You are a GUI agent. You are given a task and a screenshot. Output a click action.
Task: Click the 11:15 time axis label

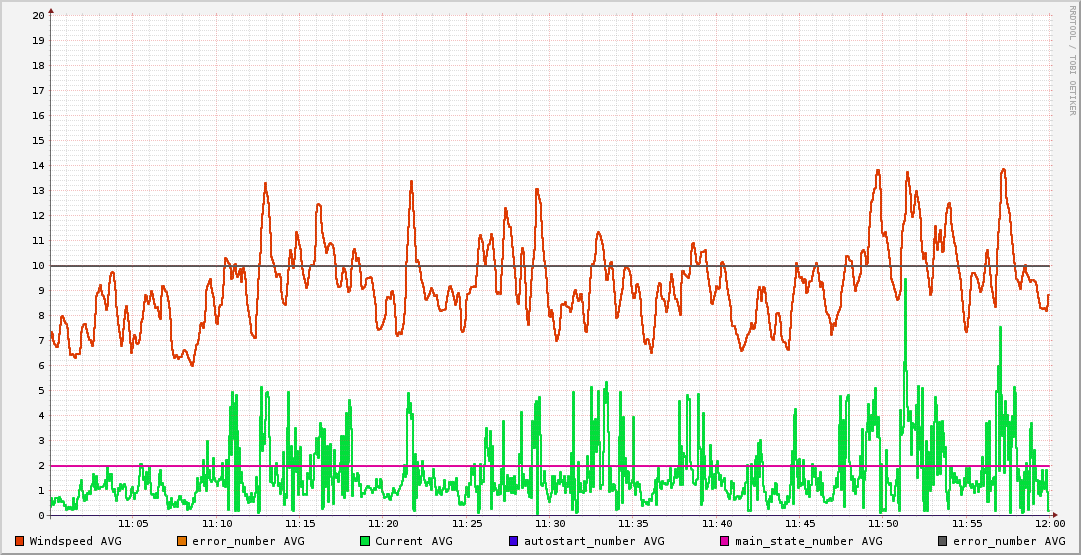click(300, 524)
